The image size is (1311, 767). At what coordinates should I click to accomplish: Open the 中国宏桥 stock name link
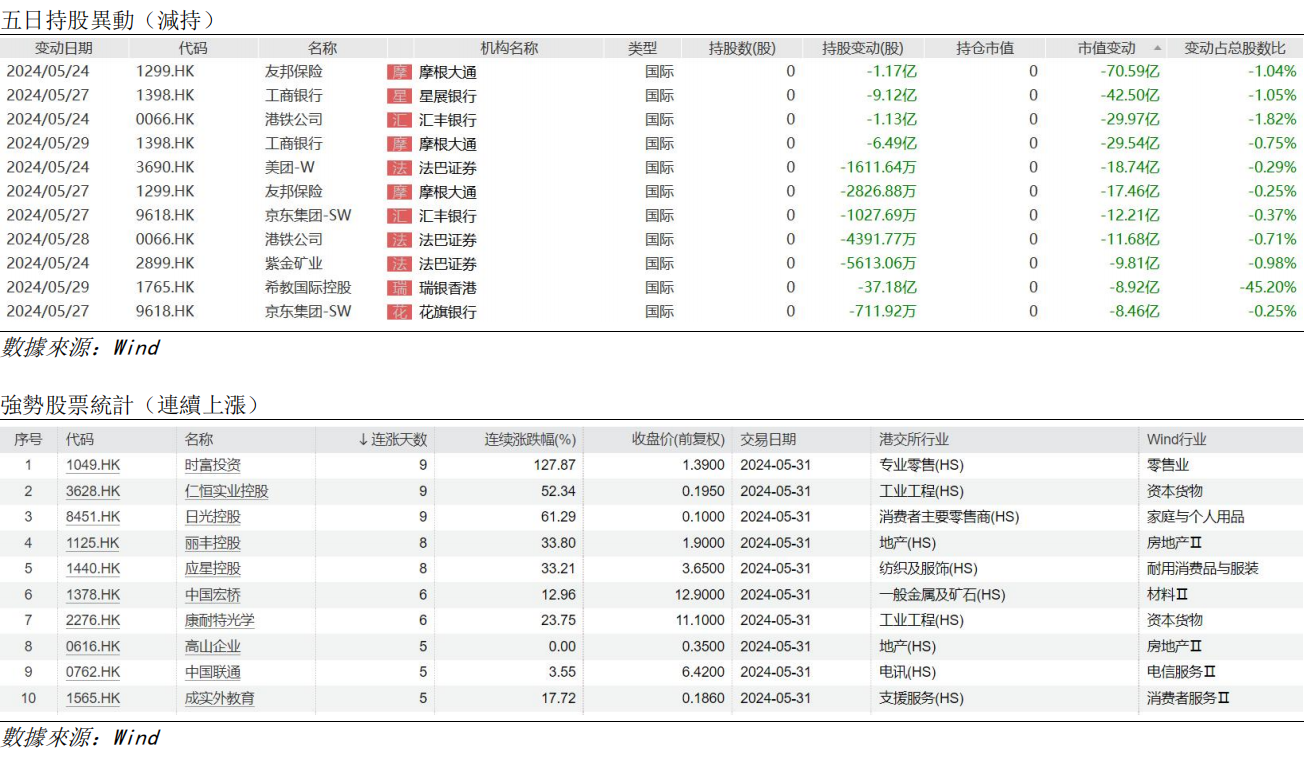point(213,594)
